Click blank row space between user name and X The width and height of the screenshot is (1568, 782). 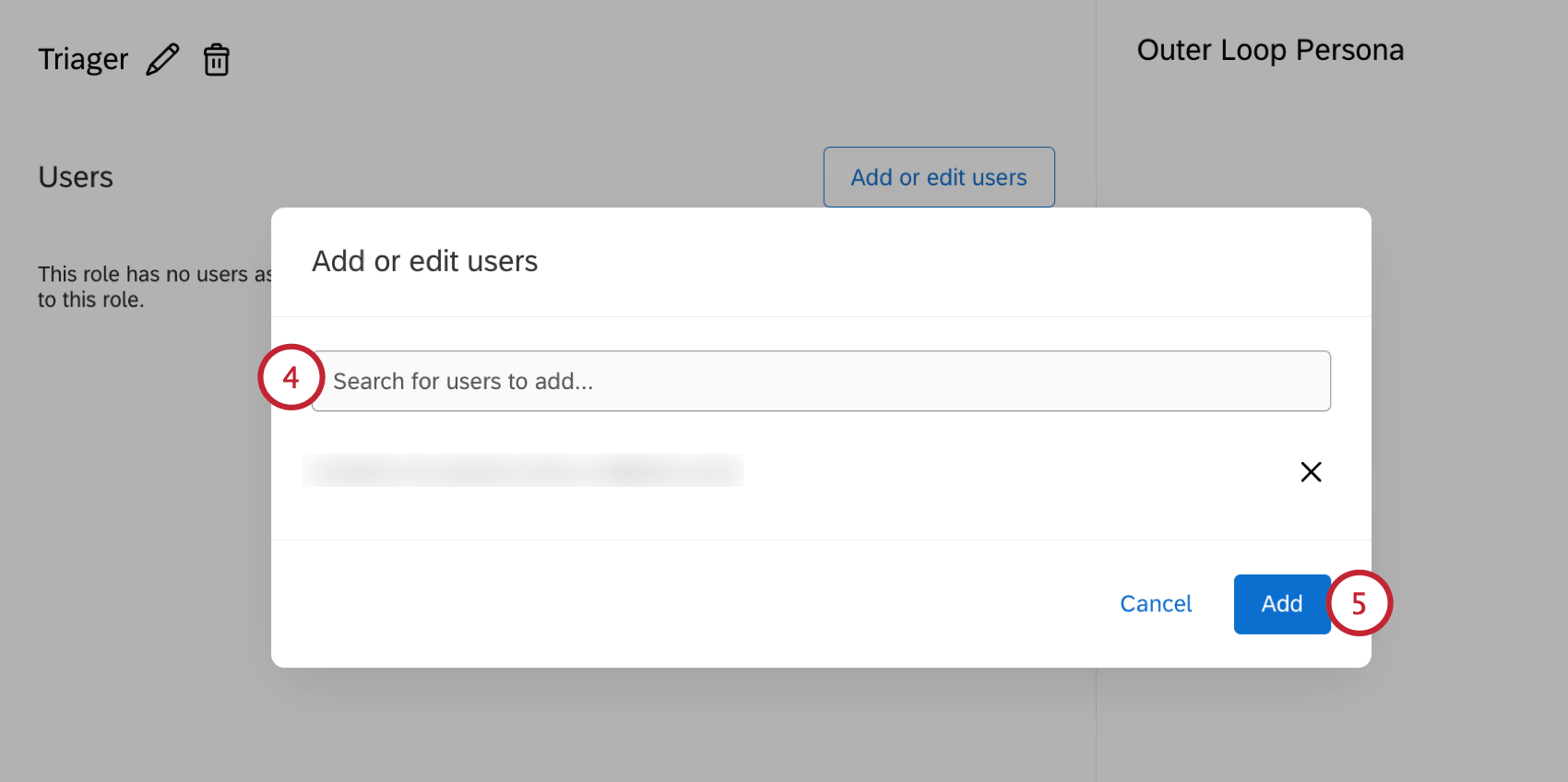point(1015,472)
